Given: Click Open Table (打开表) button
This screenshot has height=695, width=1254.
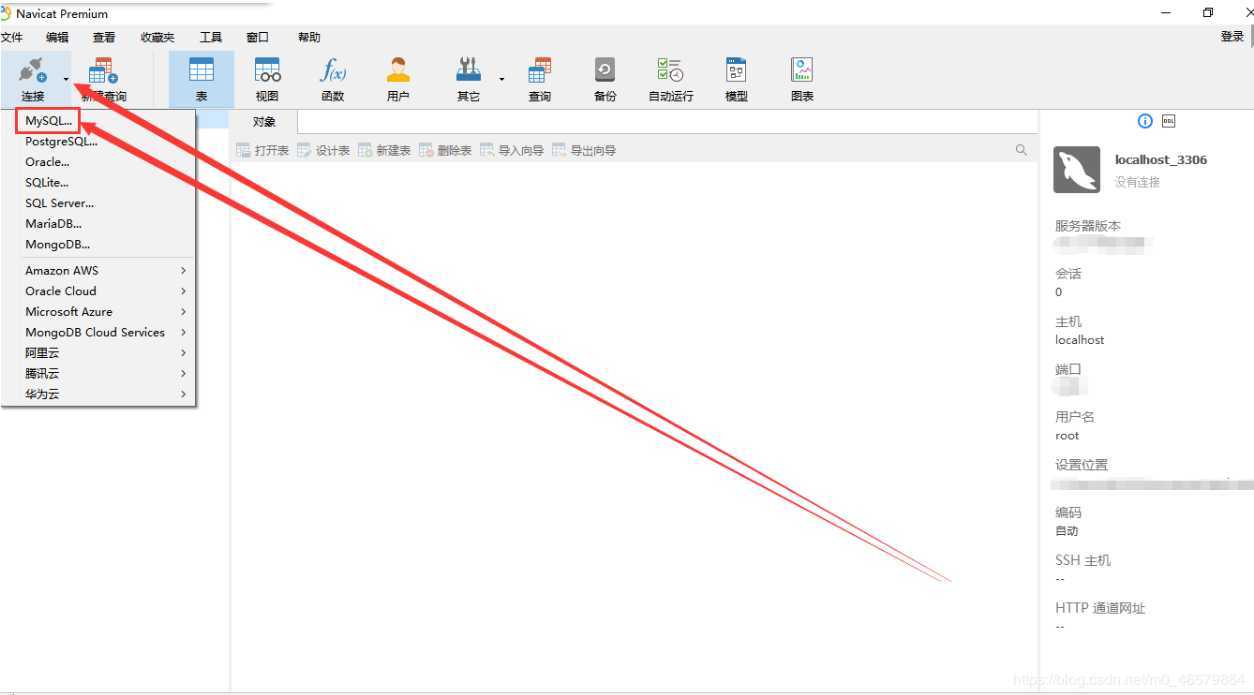Looking at the screenshot, I should coord(263,150).
